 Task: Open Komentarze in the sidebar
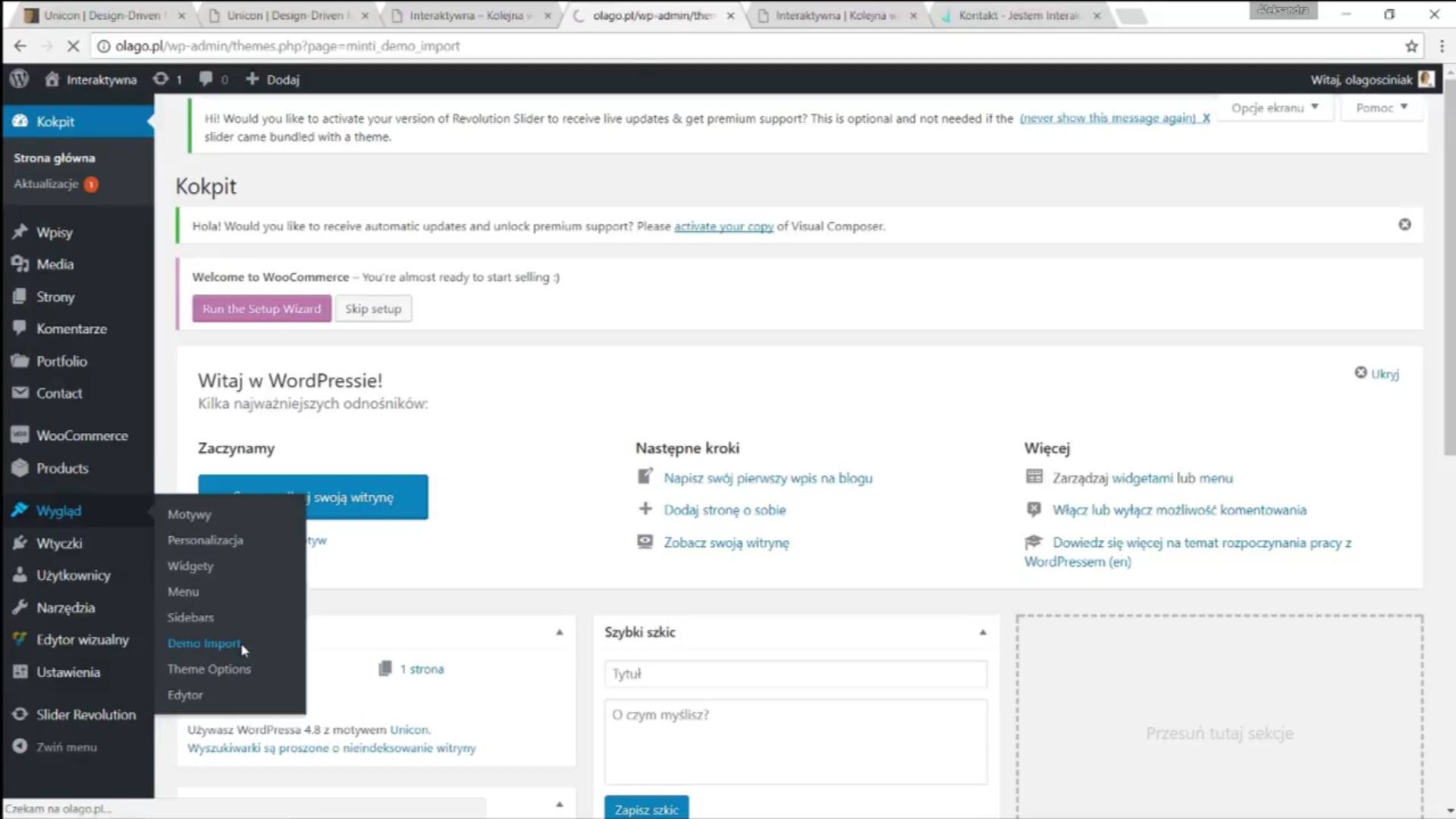pyautogui.click(x=71, y=329)
